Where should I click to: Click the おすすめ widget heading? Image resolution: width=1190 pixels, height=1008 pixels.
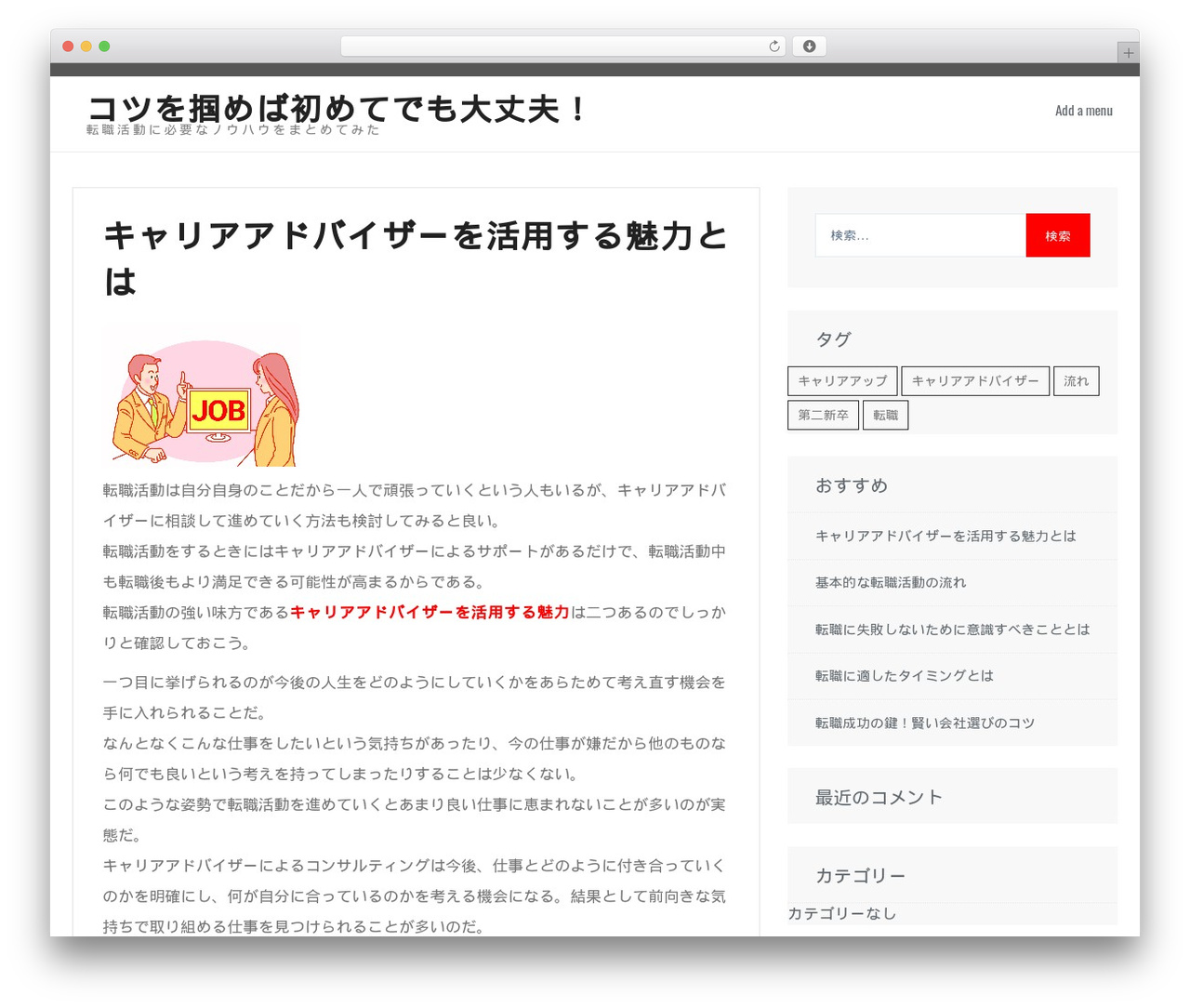(x=852, y=485)
